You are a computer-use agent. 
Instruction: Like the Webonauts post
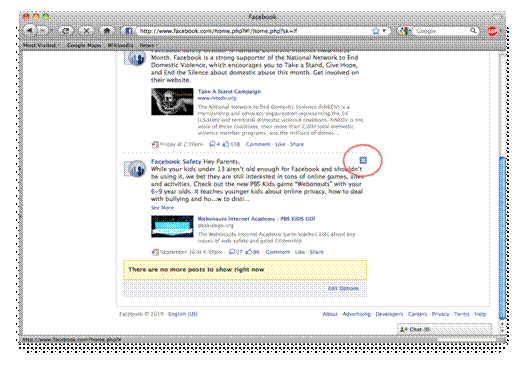[x=300, y=252]
